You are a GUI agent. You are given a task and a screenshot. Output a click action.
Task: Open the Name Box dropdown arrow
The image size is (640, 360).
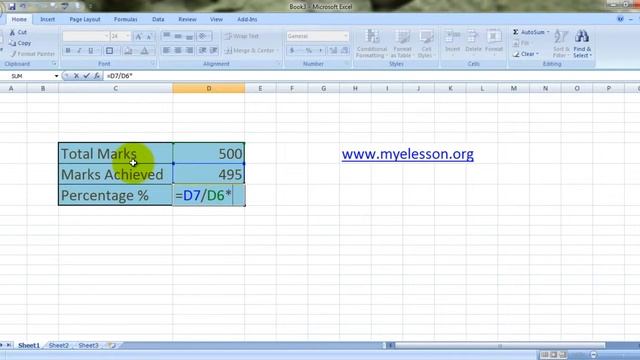pos(56,76)
